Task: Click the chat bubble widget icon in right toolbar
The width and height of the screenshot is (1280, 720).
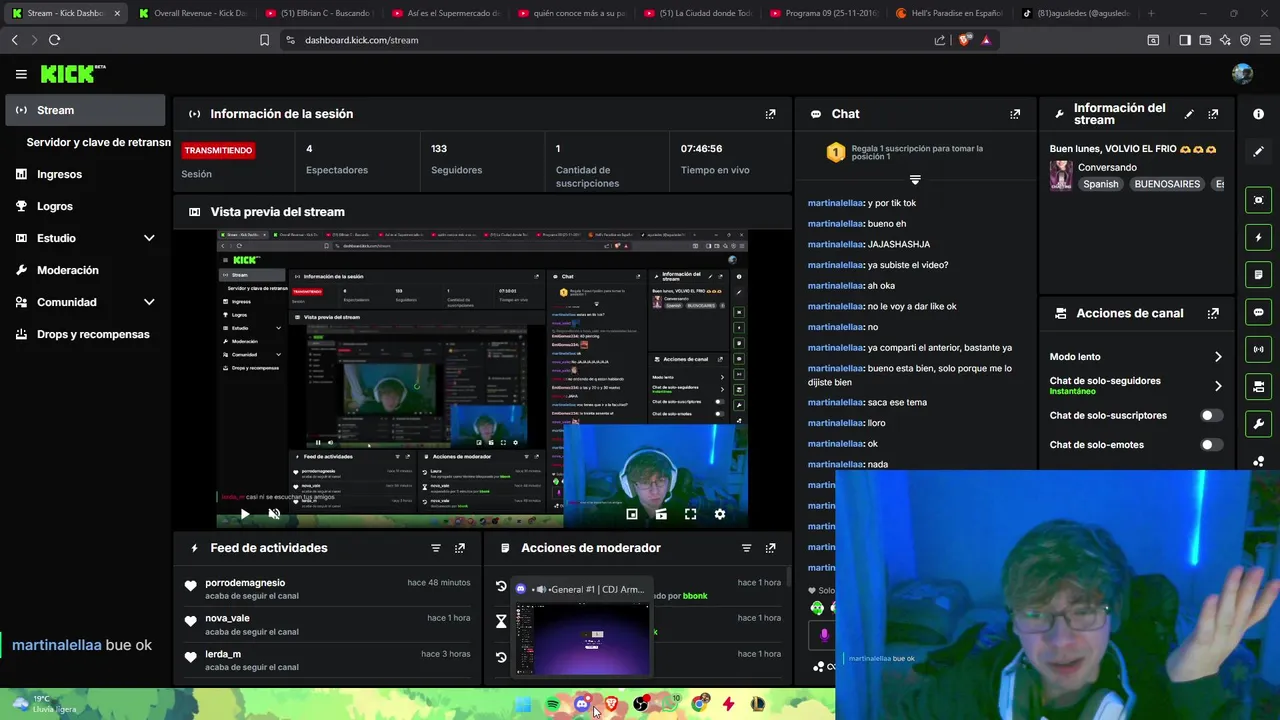Action: pos(1258,312)
